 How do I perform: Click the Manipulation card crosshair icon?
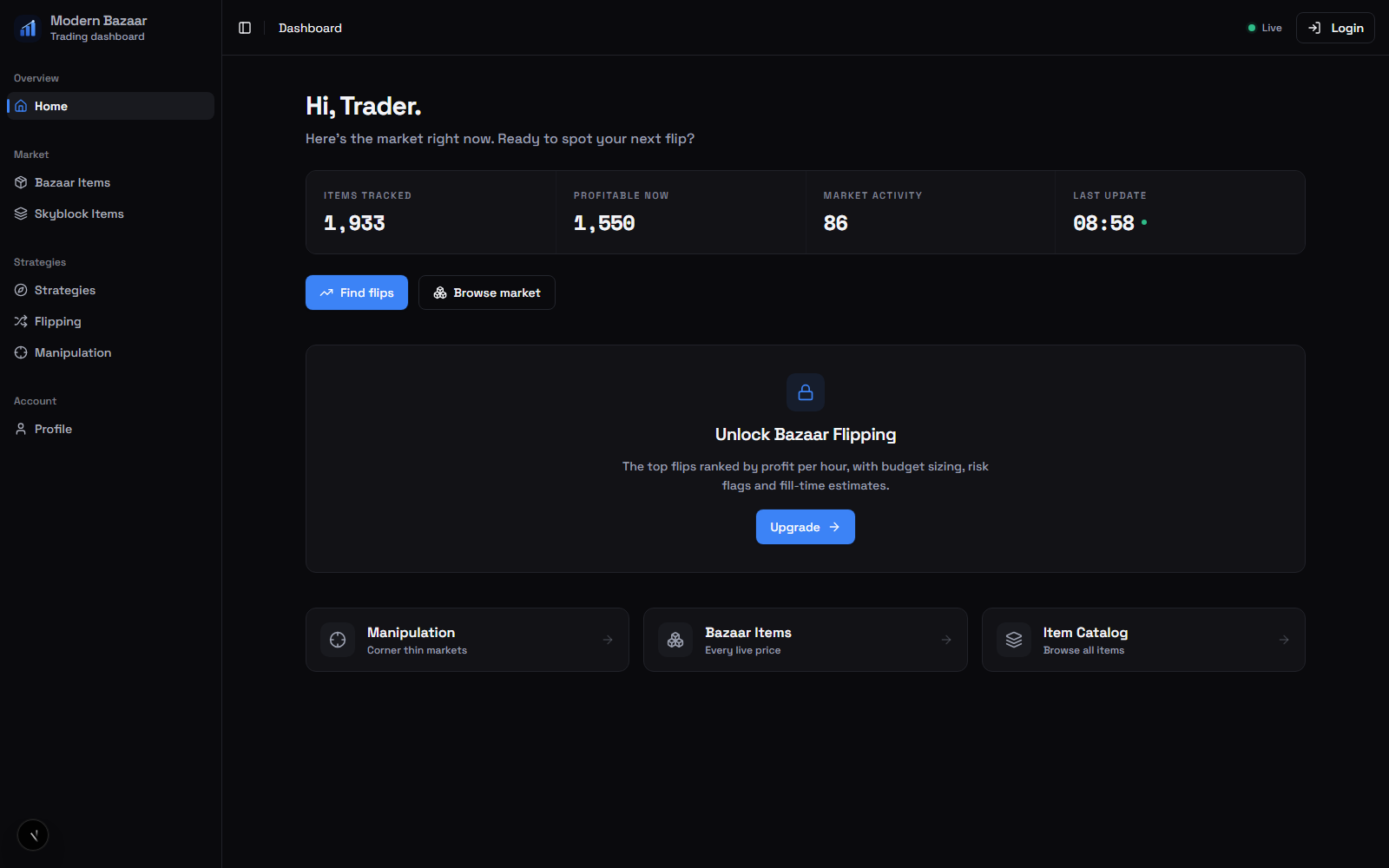tap(338, 640)
